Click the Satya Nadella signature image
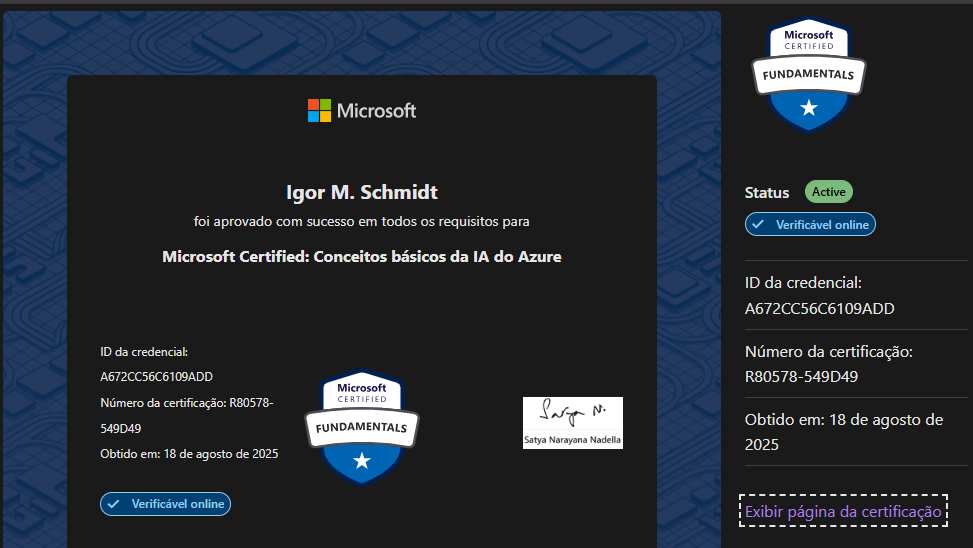This screenshot has height=548, width=973. coord(572,422)
